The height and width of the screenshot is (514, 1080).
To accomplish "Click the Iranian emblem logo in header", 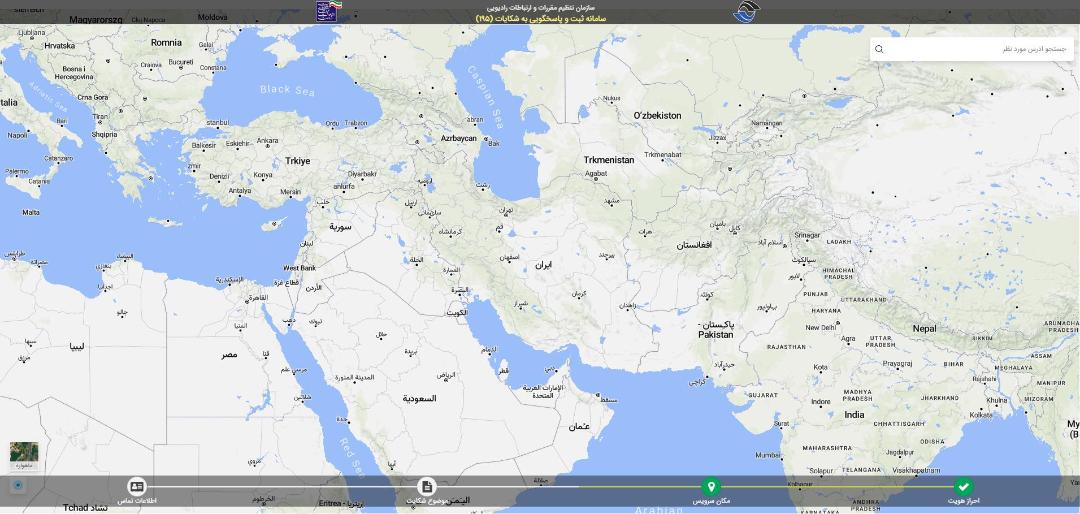I will pyautogui.click(x=329, y=11).
